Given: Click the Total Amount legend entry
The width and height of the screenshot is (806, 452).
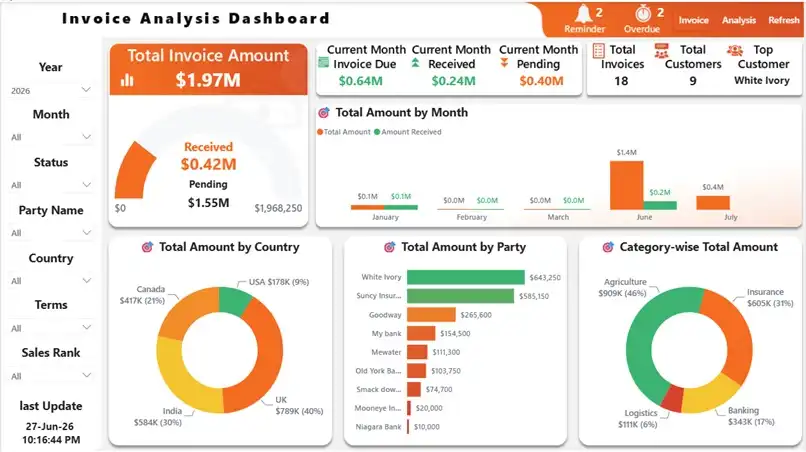Looking at the screenshot, I should point(344,132).
